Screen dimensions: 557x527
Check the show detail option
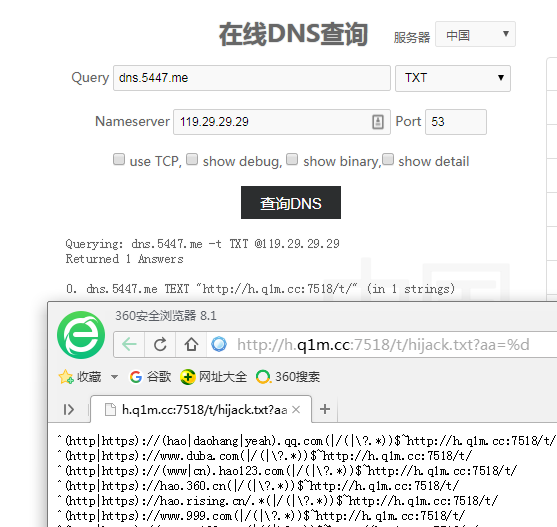388,159
